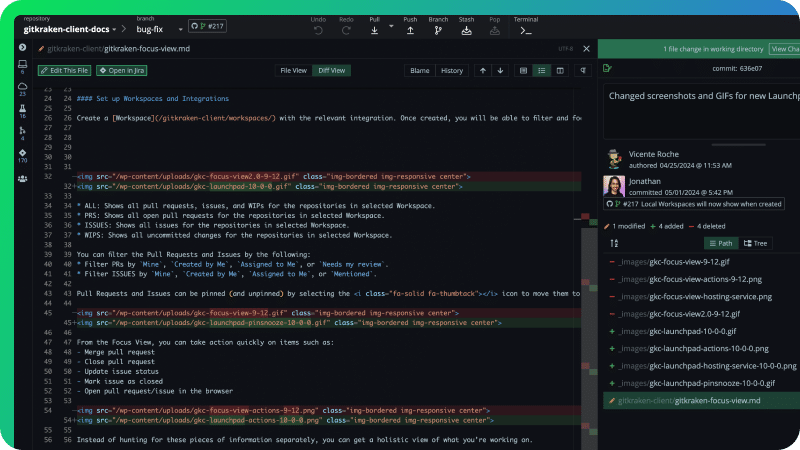Click Vicente Roche's avatar
The height and width of the screenshot is (450, 800).
(x=614, y=159)
